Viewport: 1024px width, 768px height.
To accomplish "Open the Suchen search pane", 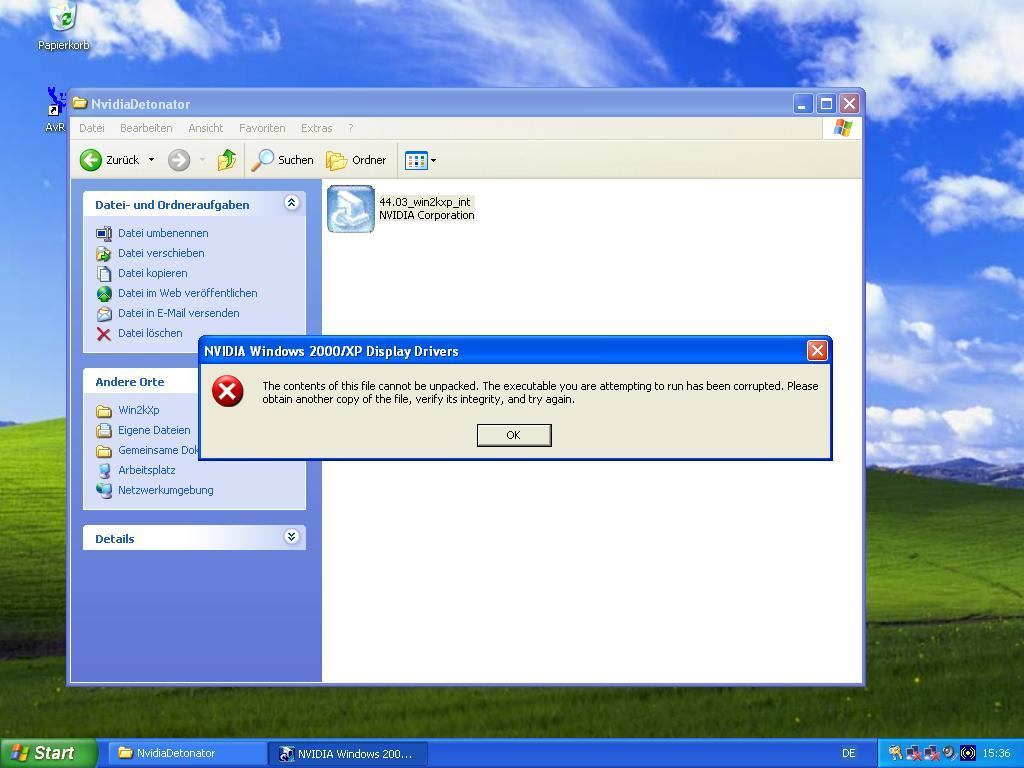I will click(283, 160).
